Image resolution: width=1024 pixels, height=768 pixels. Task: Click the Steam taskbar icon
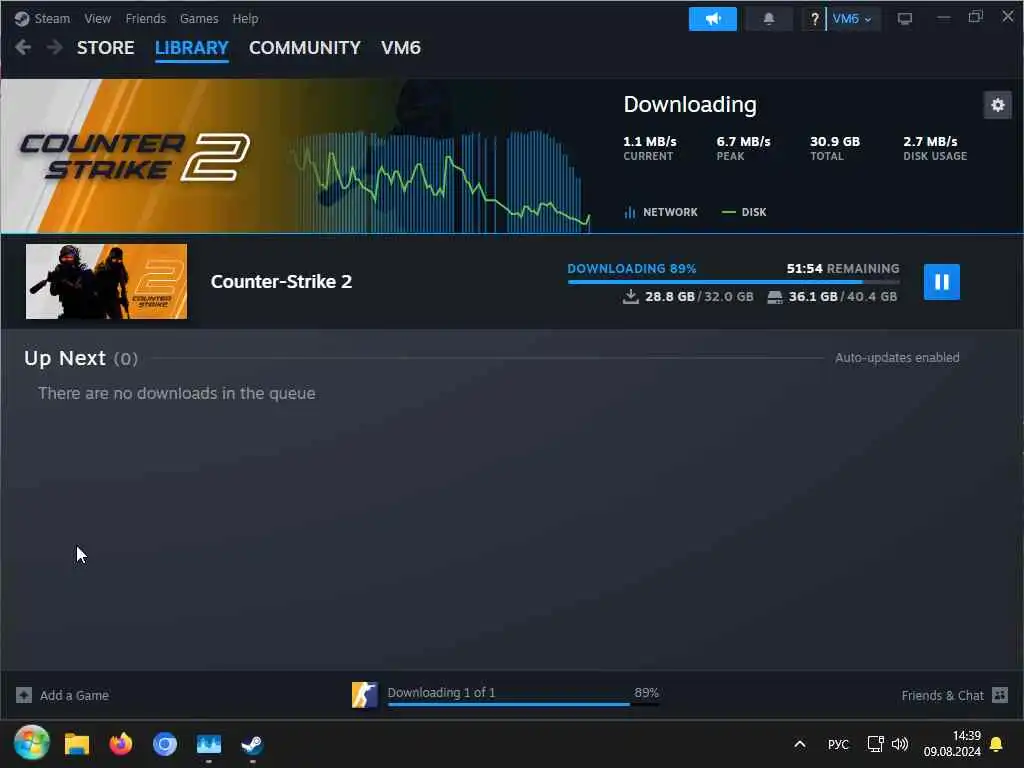click(x=252, y=744)
